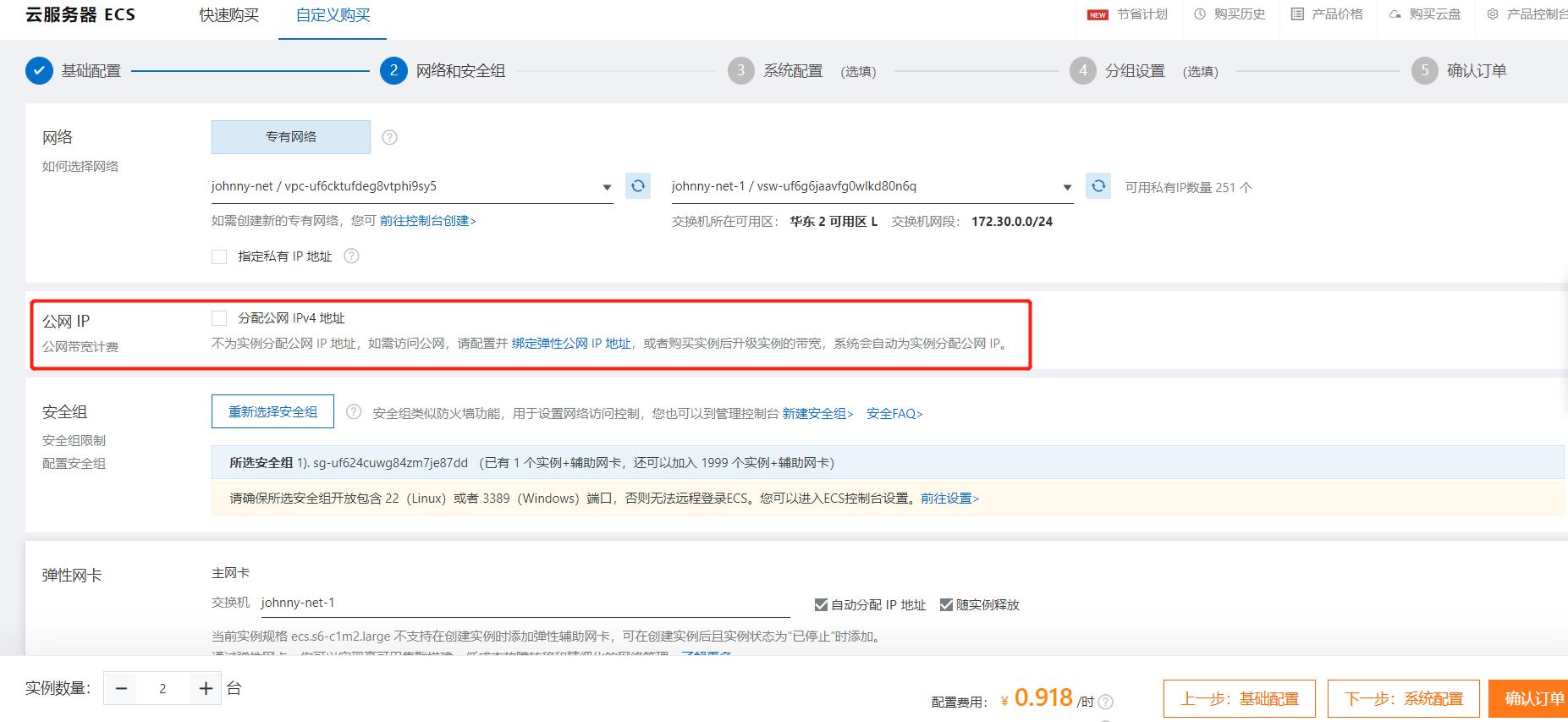Go to step 5 确认订单
The width and height of the screenshot is (1568, 722).
click(1459, 71)
